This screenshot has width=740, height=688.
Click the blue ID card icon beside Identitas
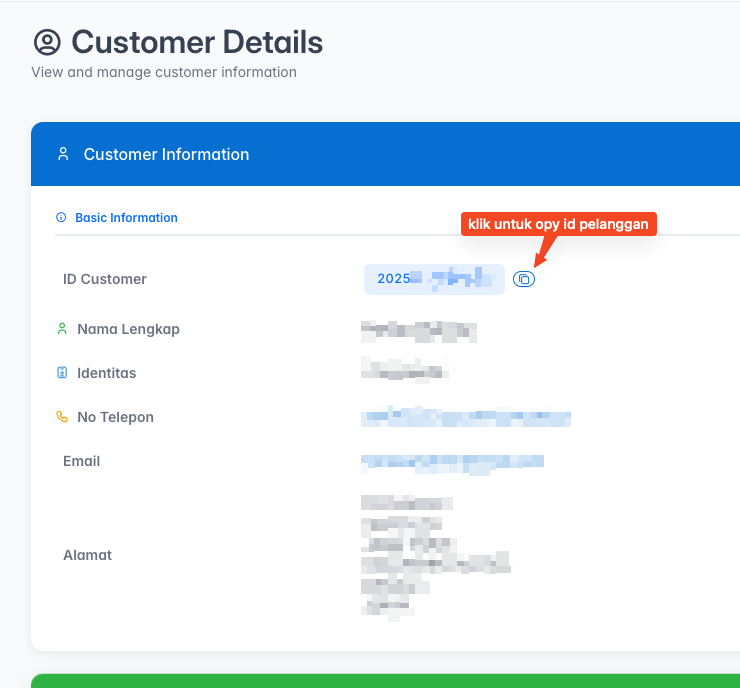[x=62, y=373]
